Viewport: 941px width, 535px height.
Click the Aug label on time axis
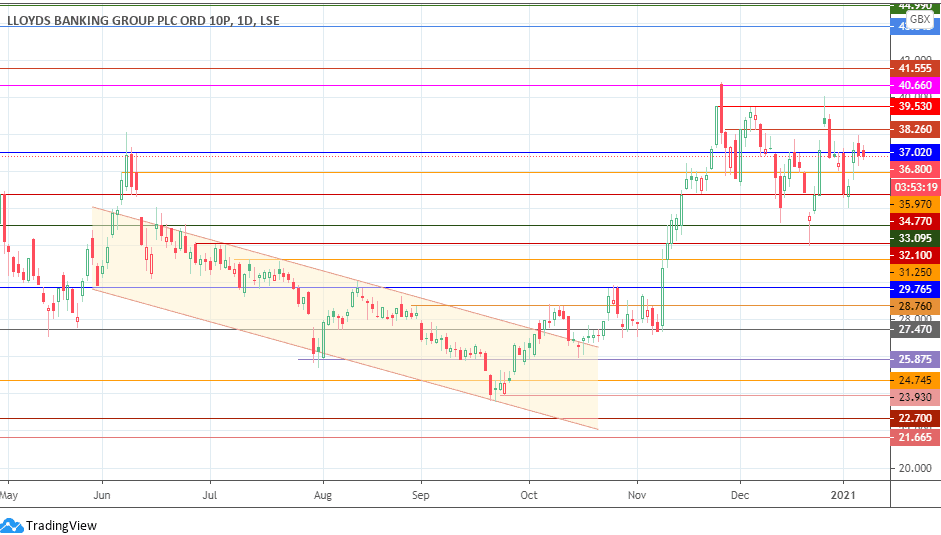tap(323, 495)
